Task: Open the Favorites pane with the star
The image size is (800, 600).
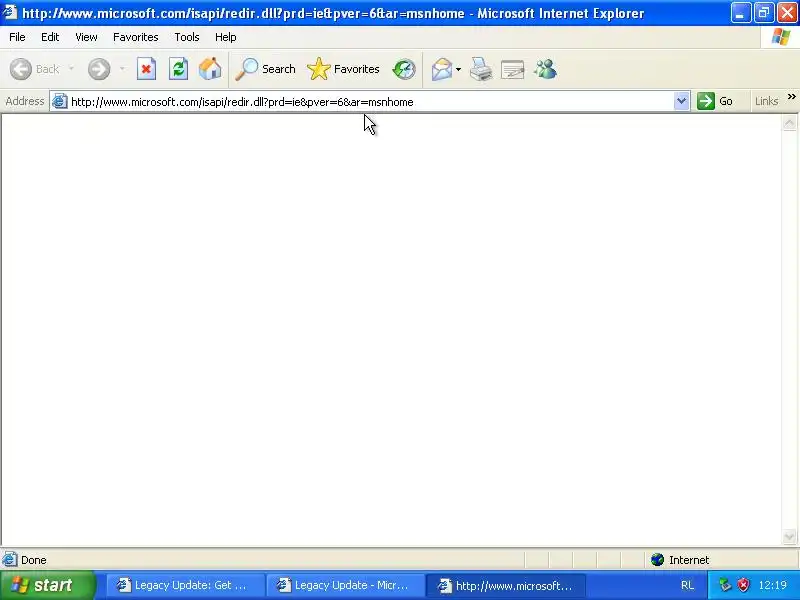Action: 343,69
